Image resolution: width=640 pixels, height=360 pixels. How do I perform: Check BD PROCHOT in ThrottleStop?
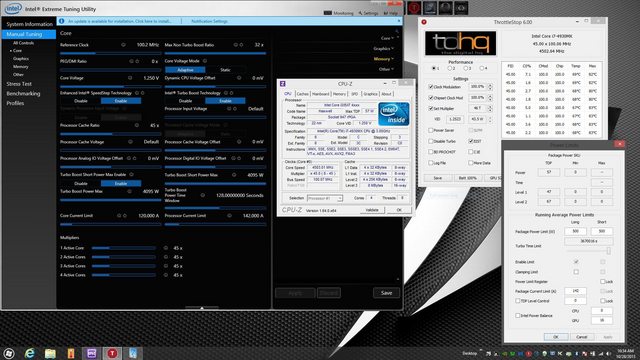[431, 152]
